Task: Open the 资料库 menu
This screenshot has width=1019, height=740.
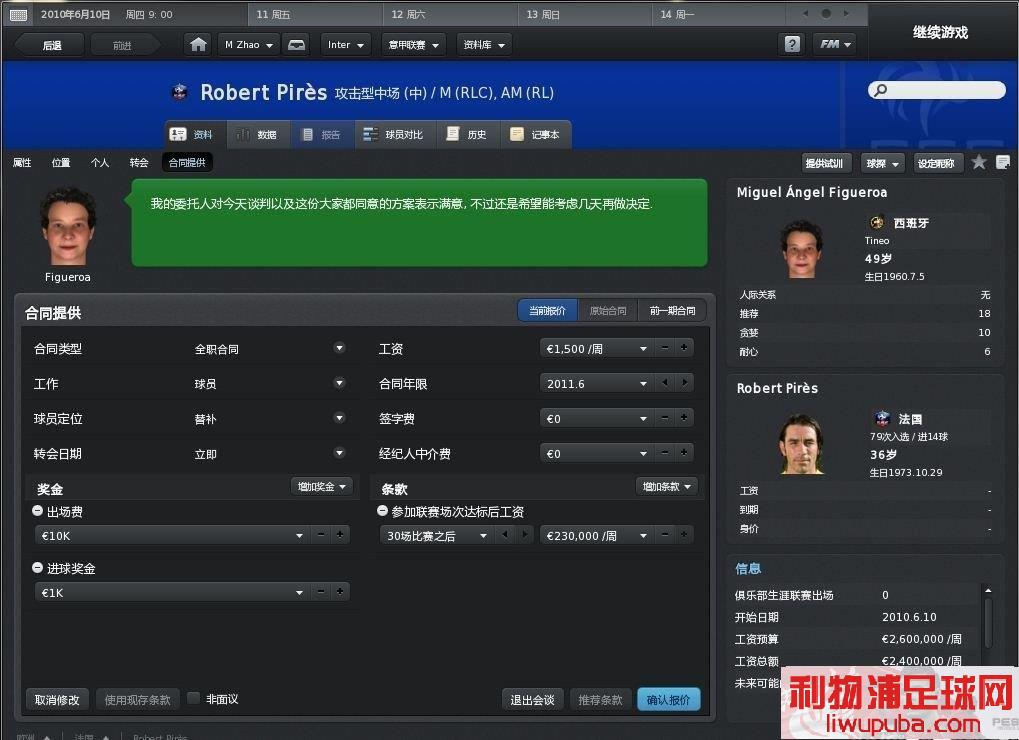Action: click(484, 45)
